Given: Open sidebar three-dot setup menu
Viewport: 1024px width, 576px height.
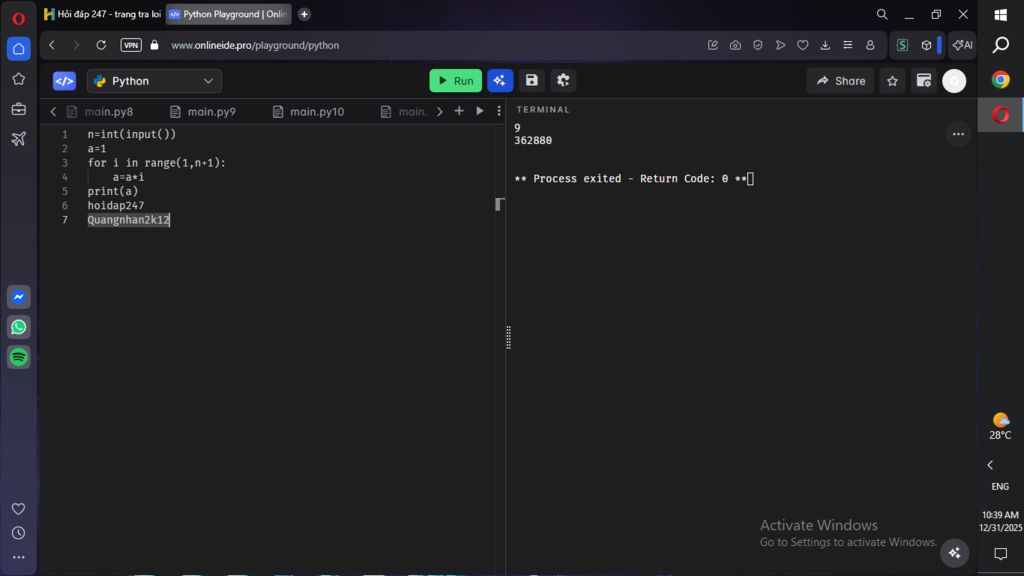Looking at the screenshot, I should click(18, 557).
